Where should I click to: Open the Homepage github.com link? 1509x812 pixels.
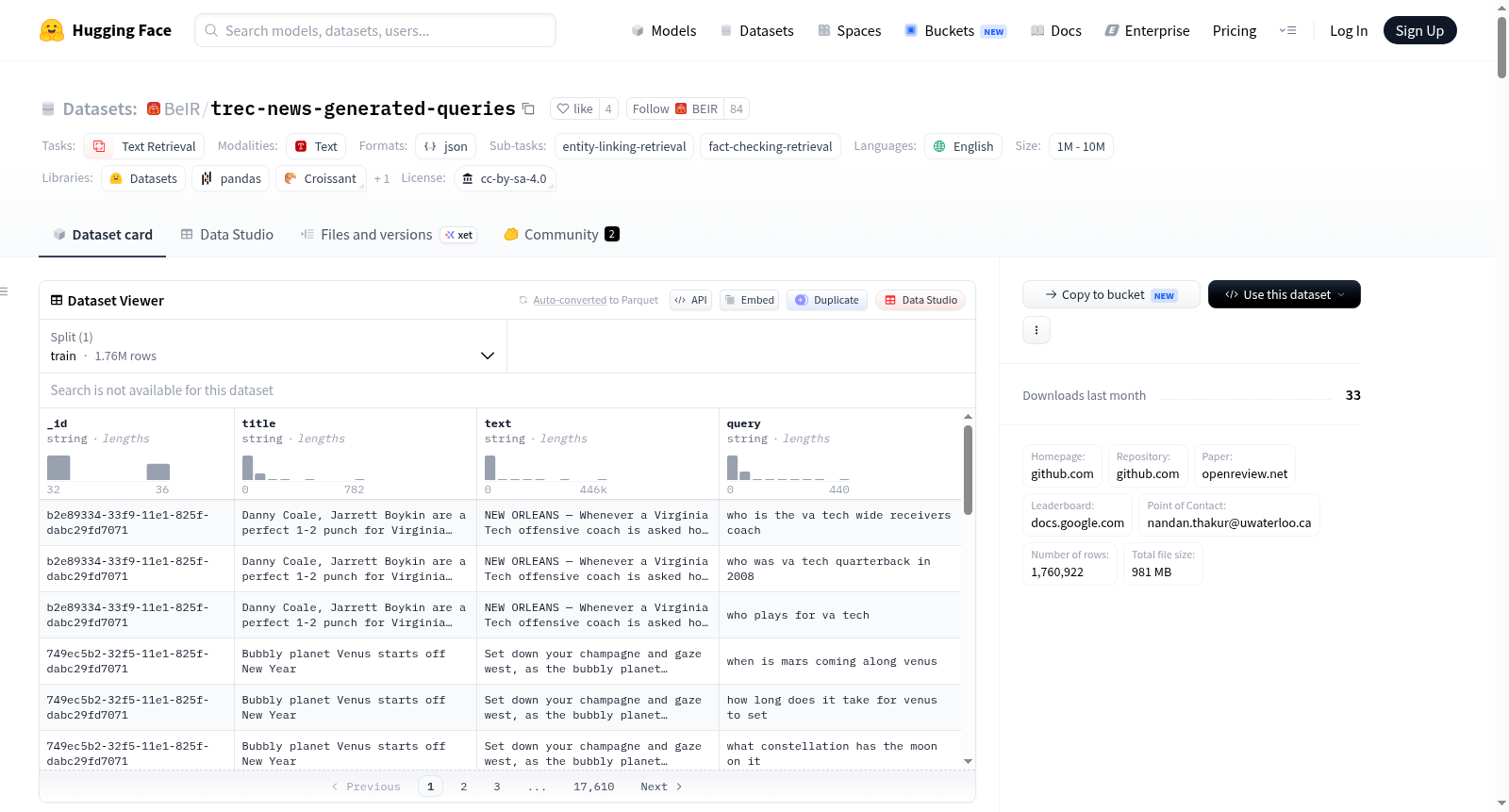click(x=1062, y=466)
